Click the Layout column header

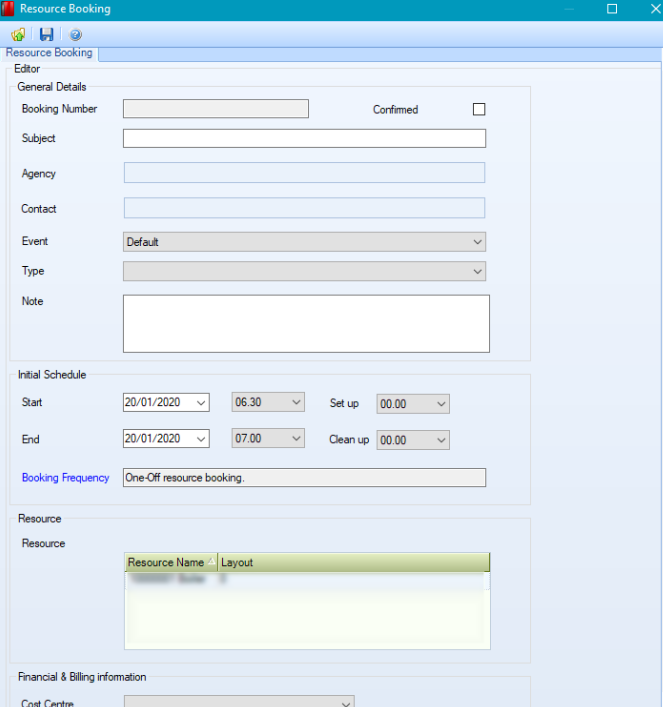tap(237, 562)
